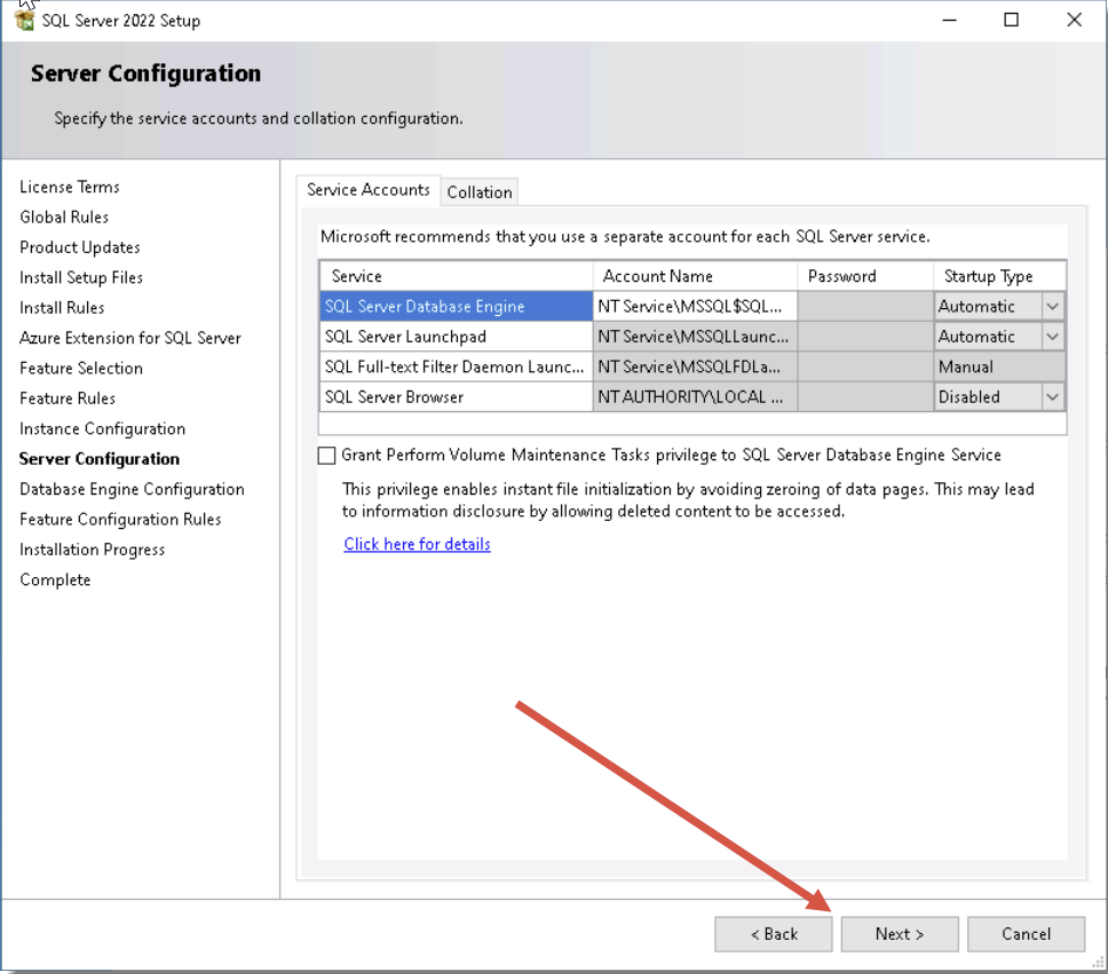Select SQL Full-text Filter Daemon Launcher row
Screen dimensions: 1108x974
[456, 367]
